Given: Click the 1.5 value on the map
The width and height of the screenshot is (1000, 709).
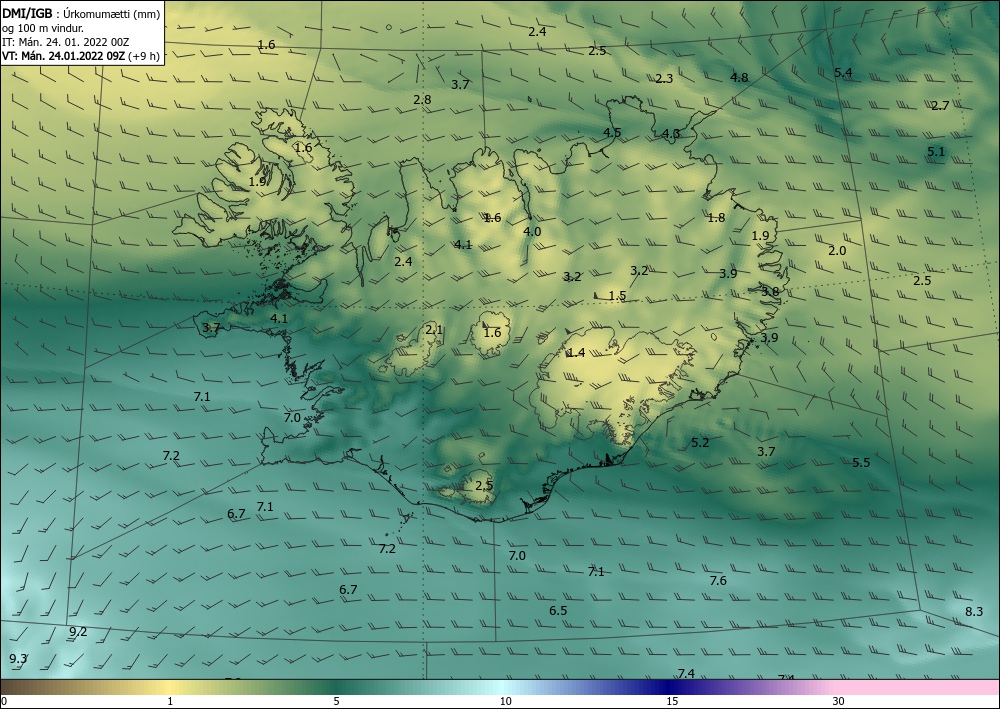Looking at the screenshot, I should point(617,296).
